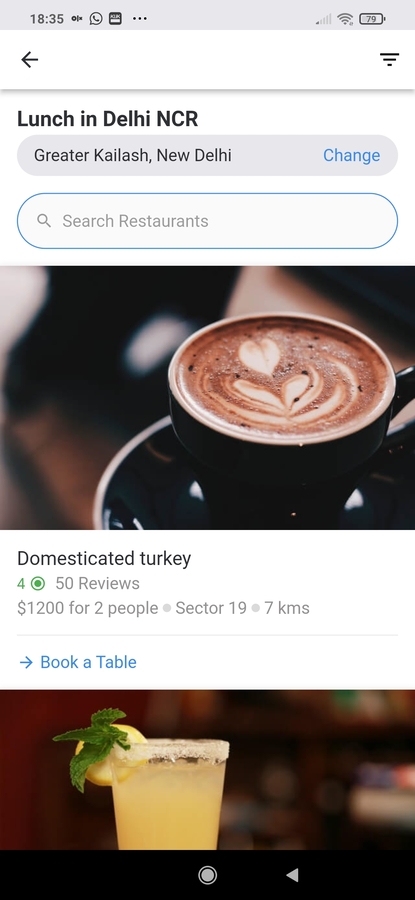Tap the Android home circle button
Viewport: 415px width, 900px height.
pos(207,875)
